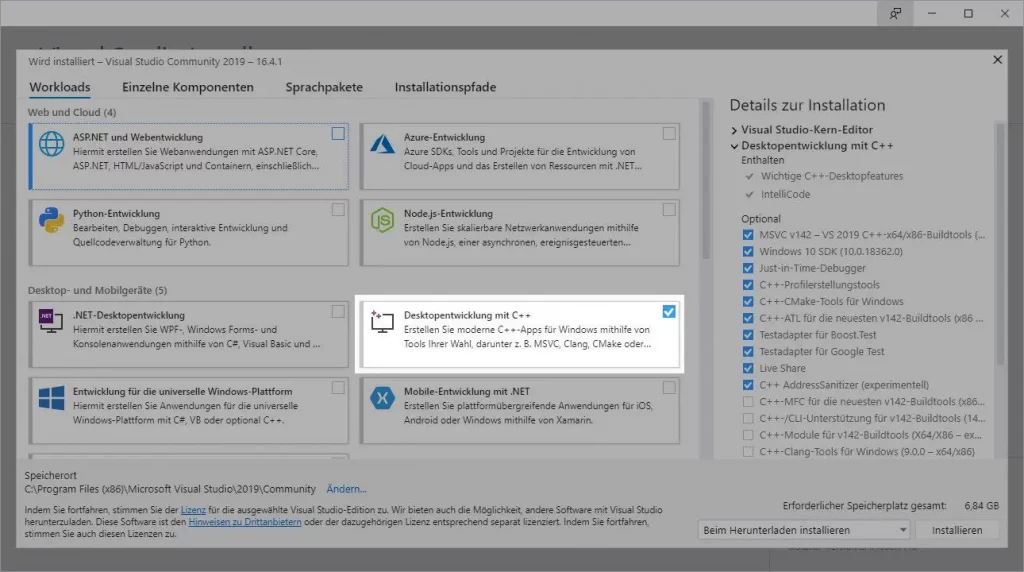Image resolution: width=1024 pixels, height=572 pixels.
Task: Close the installer dialog with X
Action: 997,60
